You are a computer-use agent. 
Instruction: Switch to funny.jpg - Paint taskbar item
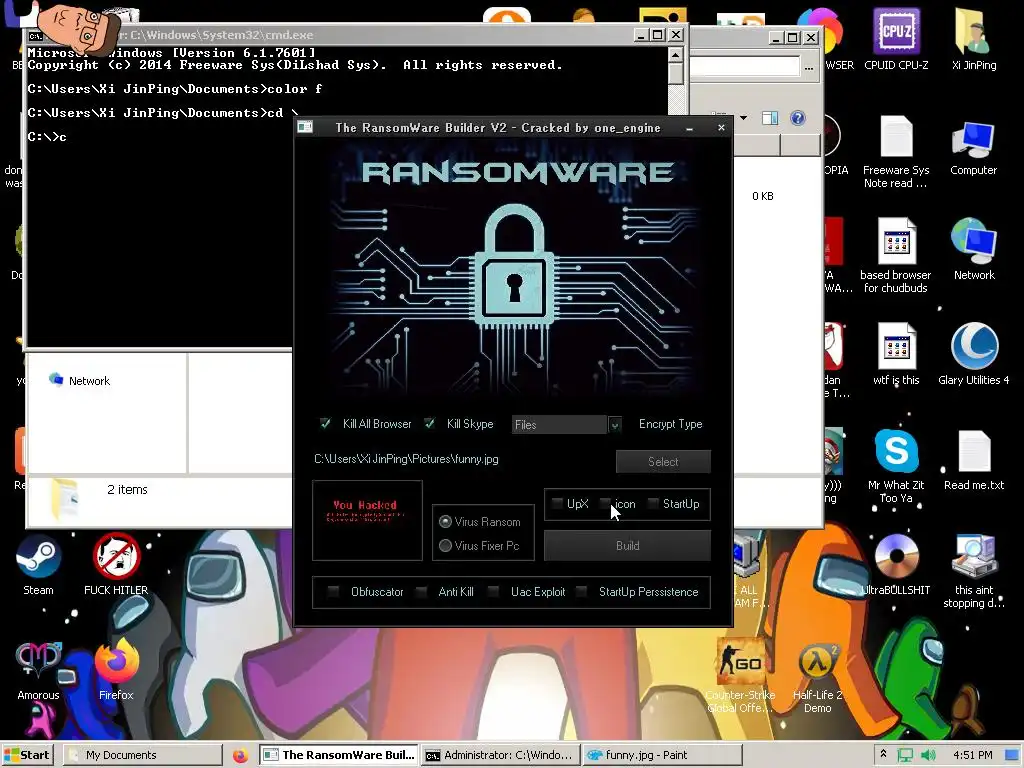(661, 755)
